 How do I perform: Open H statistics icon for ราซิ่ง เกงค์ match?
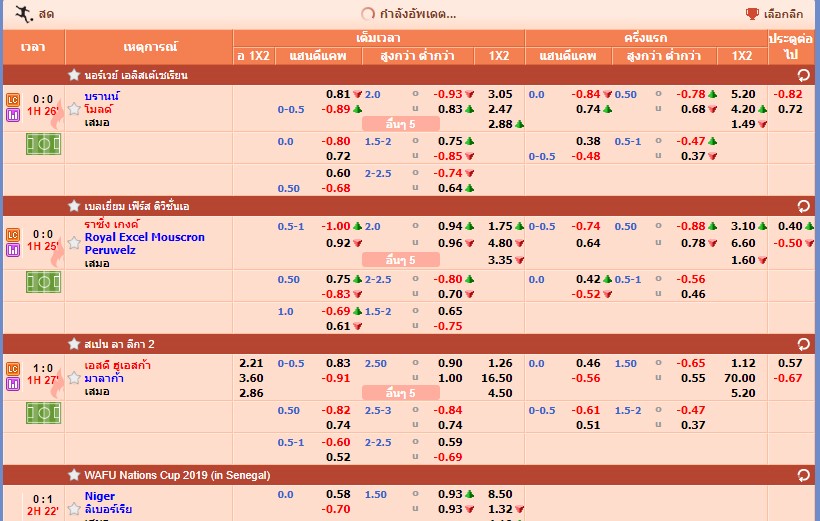pyautogui.click(x=13, y=250)
